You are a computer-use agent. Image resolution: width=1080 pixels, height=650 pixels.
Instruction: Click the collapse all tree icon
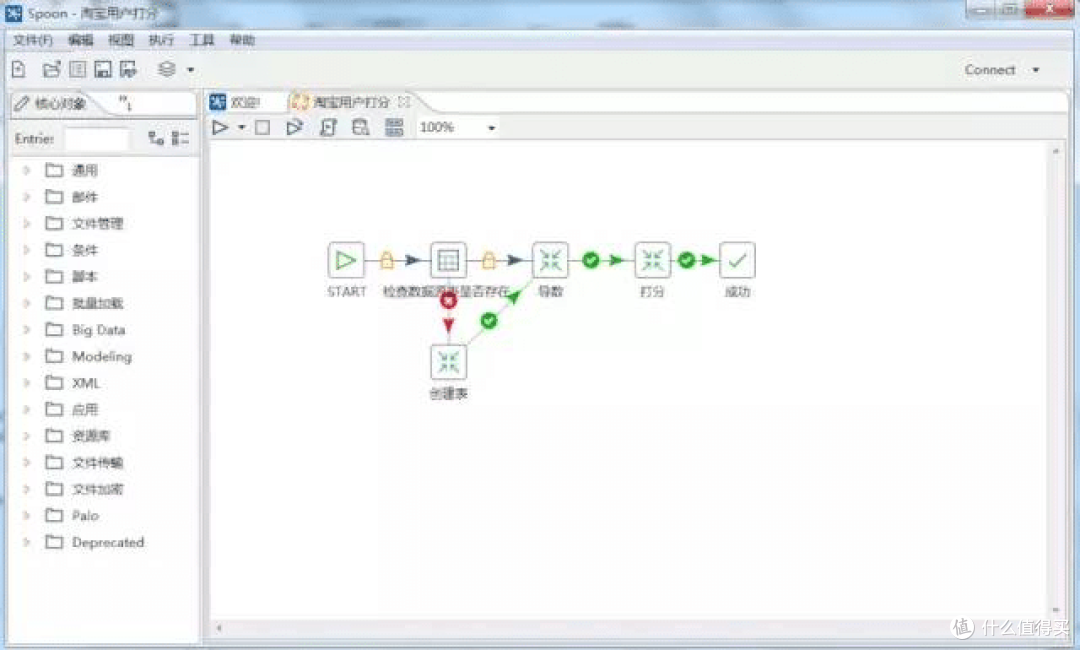pos(180,138)
